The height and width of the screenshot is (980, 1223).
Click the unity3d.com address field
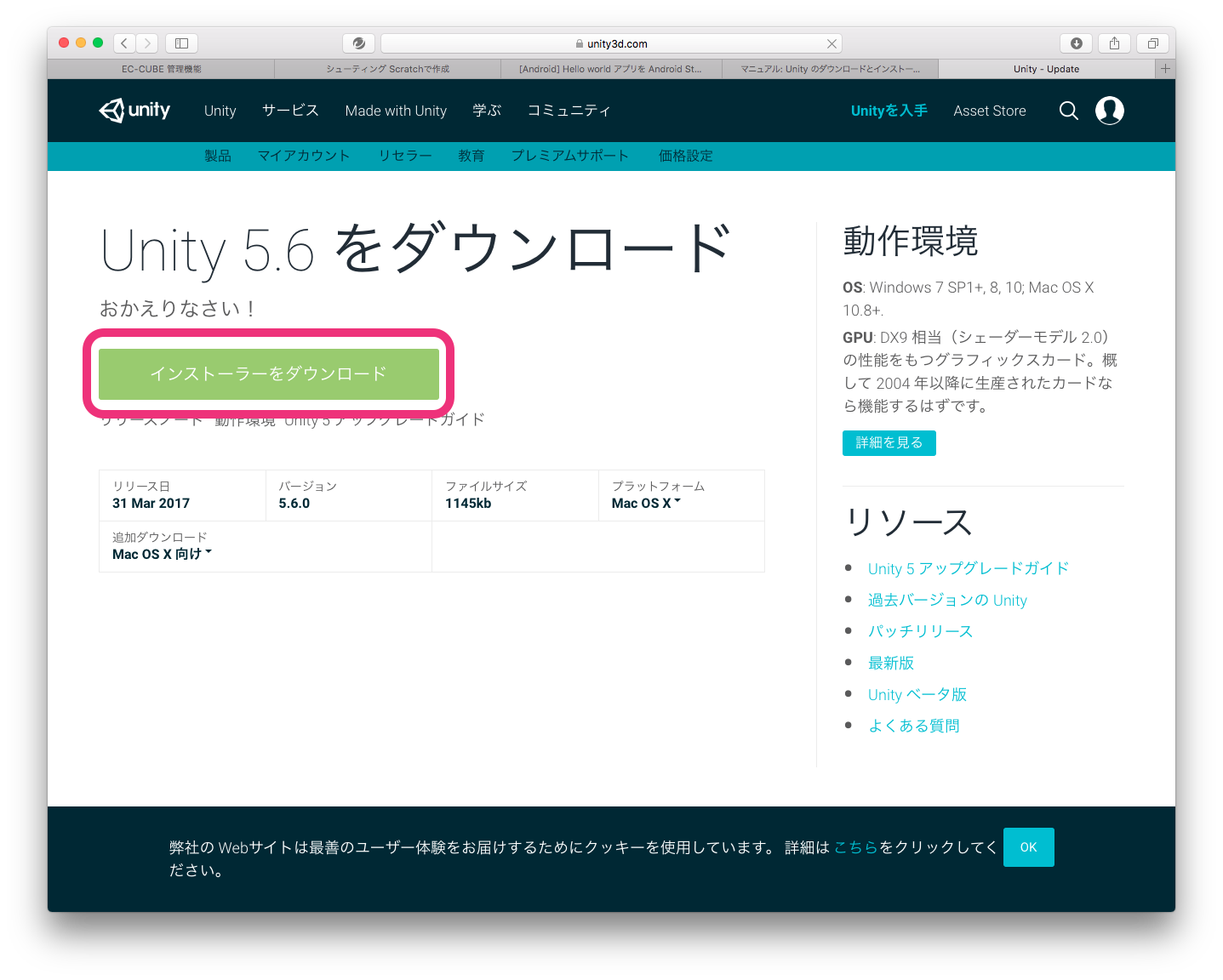tap(611, 43)
